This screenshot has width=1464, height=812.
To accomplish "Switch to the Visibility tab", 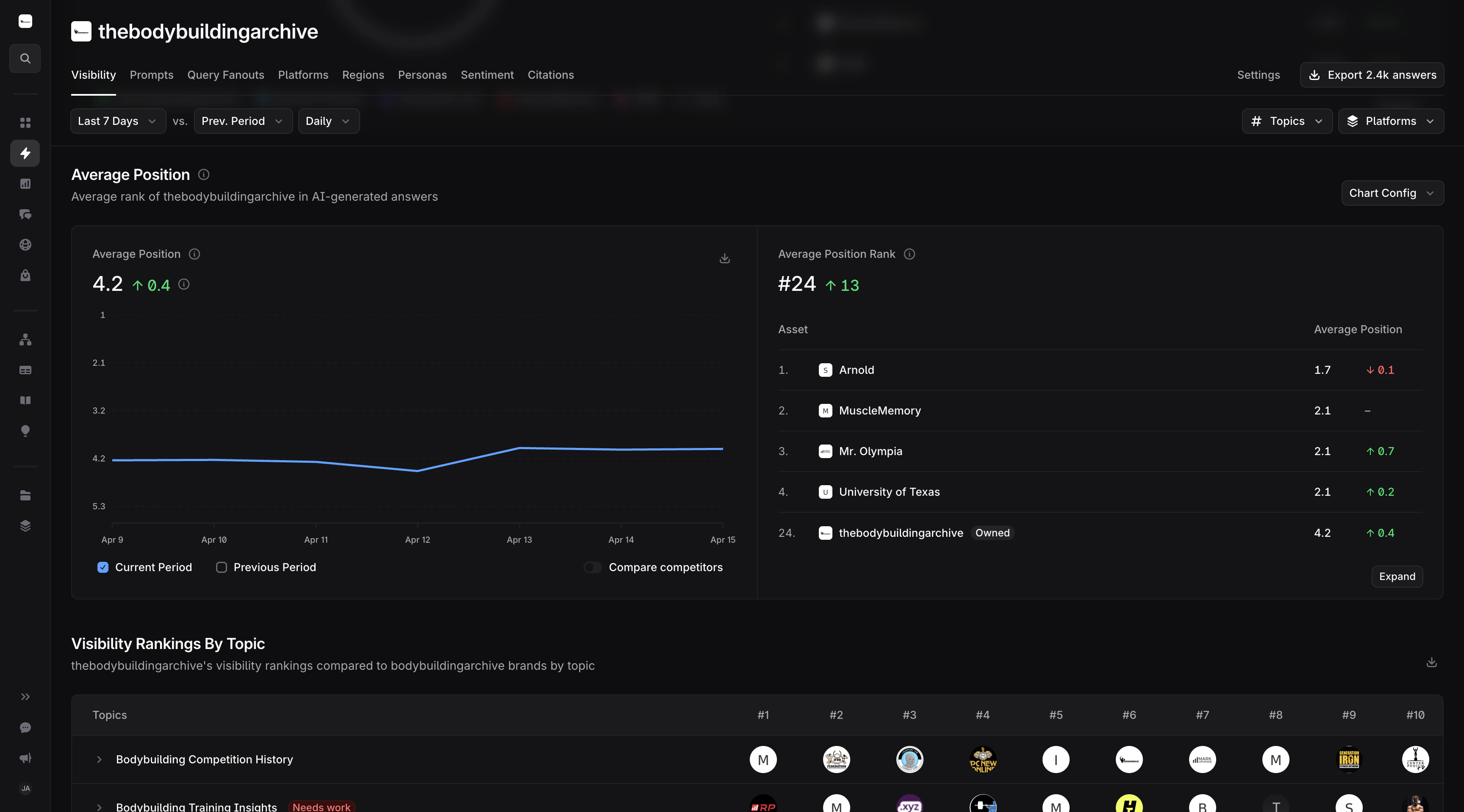I will click(x=93, y=75).
